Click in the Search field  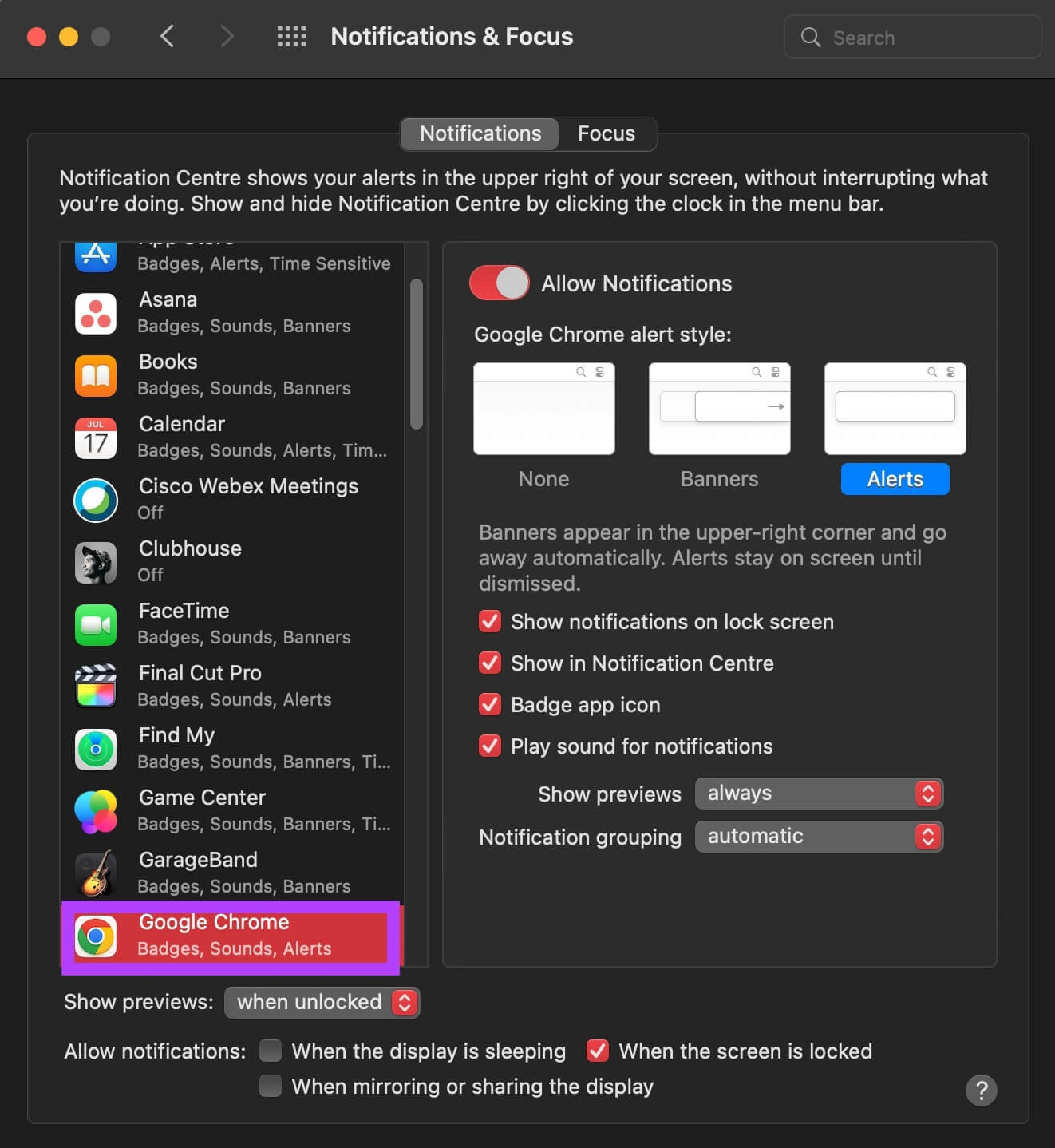(x=912, y=37)
